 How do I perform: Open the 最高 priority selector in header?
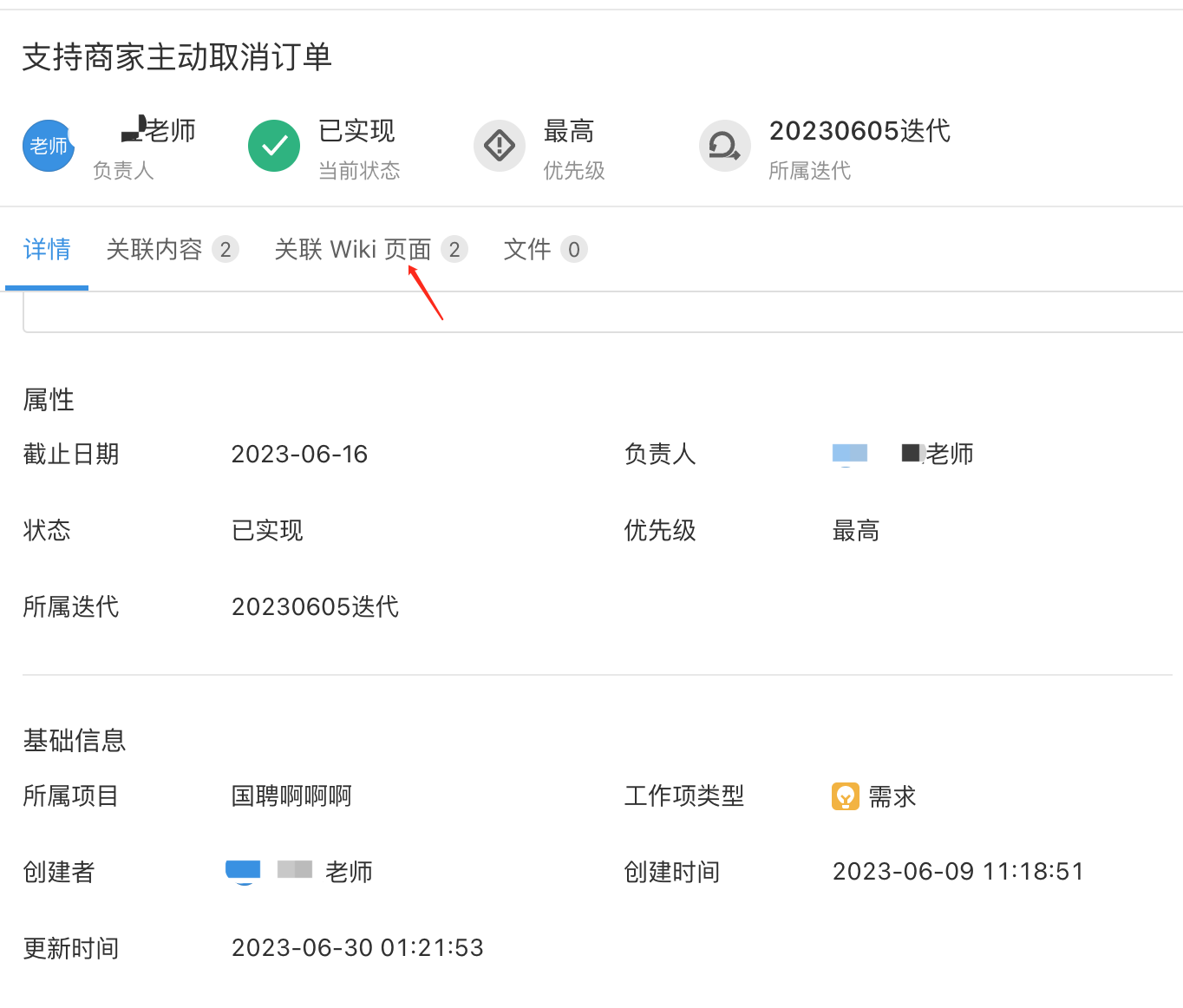(x=569, y=131)
